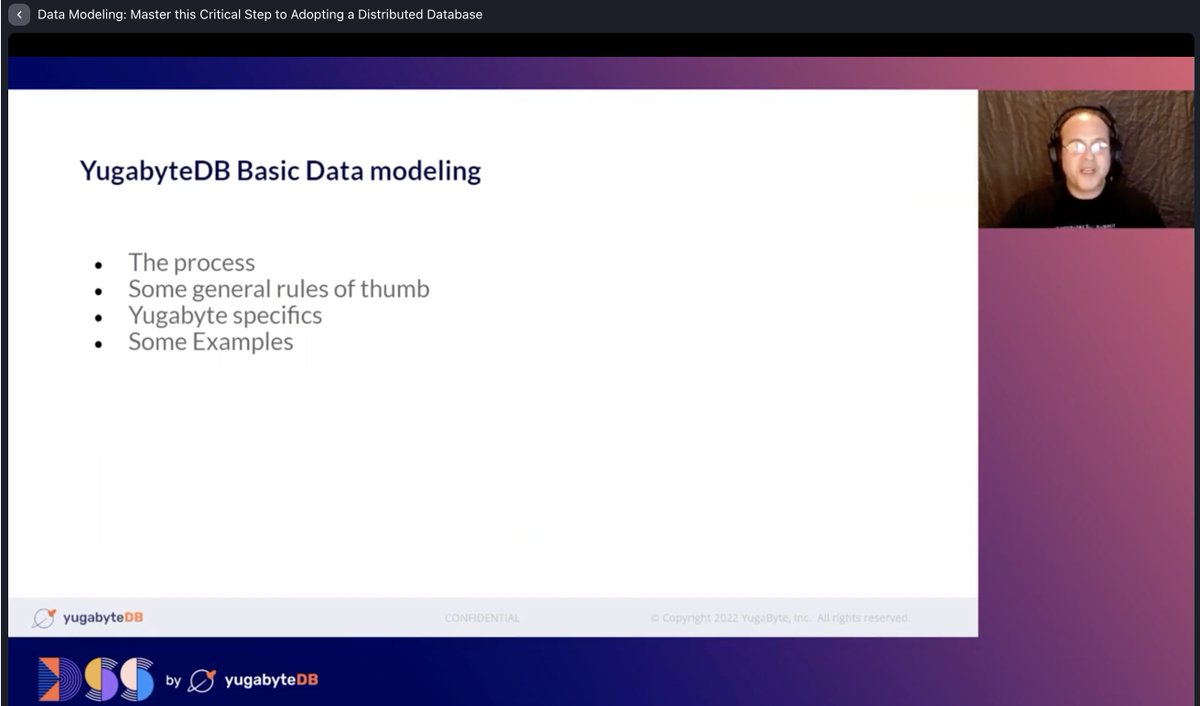Click the back arrow button

[19, 15]
